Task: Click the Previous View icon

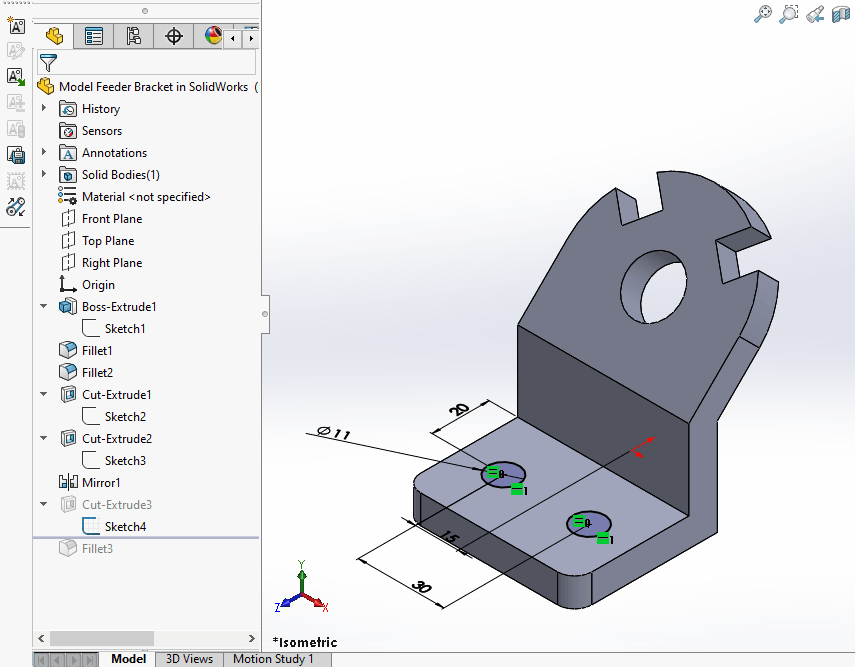Action: [814, 14]
